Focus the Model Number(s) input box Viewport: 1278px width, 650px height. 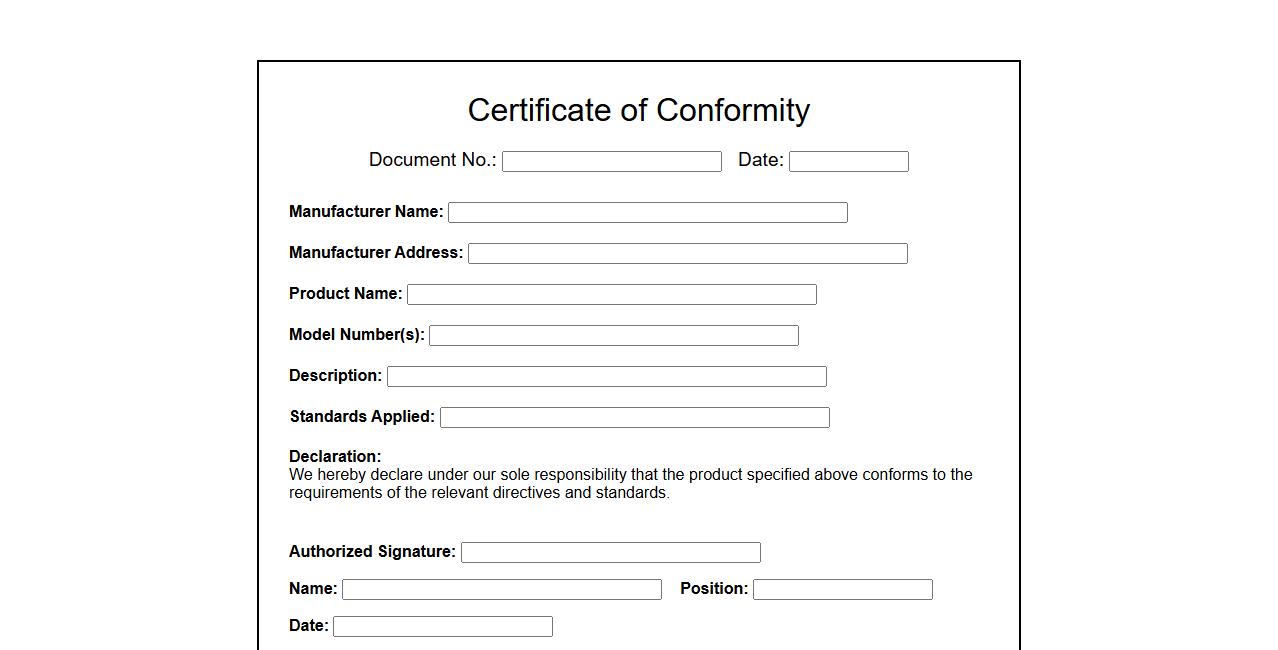click(x=613, y=335)
